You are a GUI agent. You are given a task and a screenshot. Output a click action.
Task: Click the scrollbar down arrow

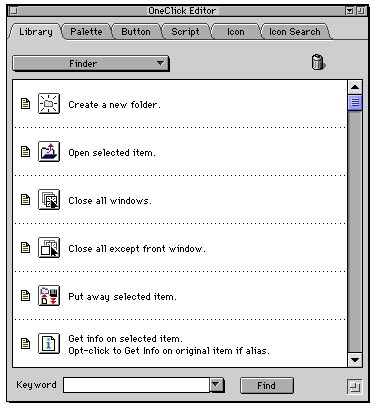click(355, 360)
